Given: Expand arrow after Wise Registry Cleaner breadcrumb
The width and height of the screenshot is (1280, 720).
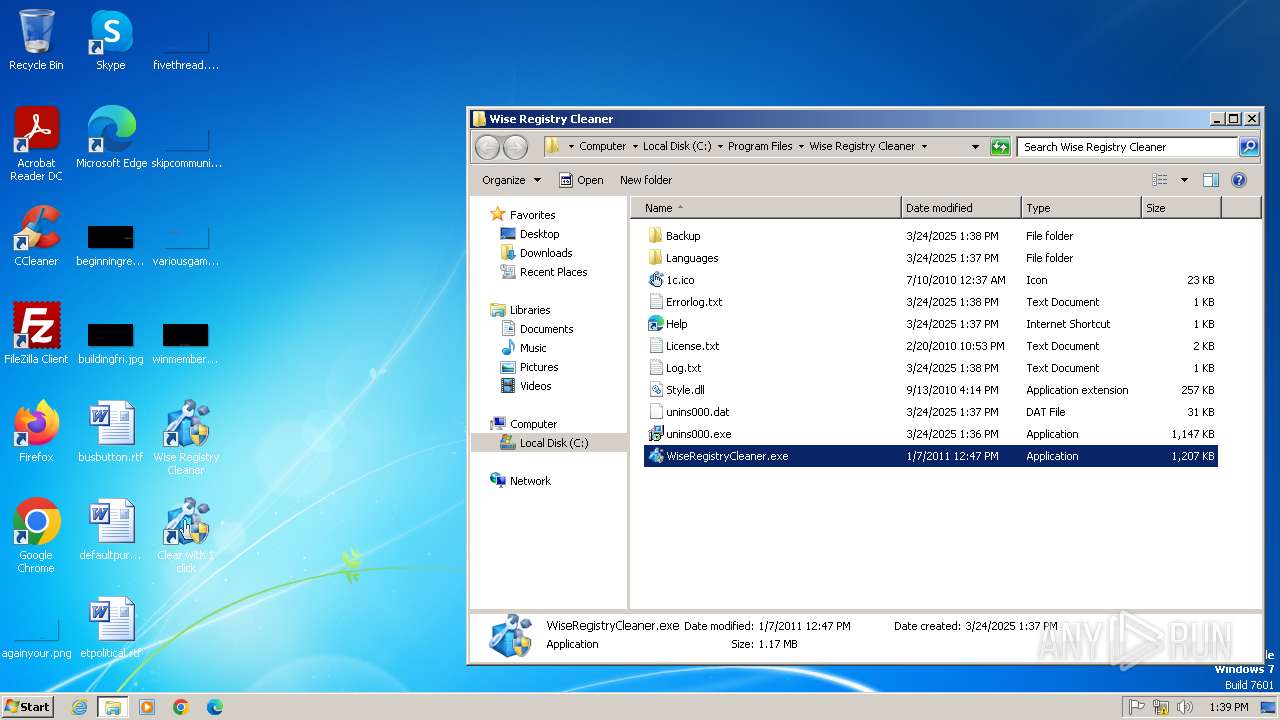Looking at the screenshot, I should [x=924, y=147].
